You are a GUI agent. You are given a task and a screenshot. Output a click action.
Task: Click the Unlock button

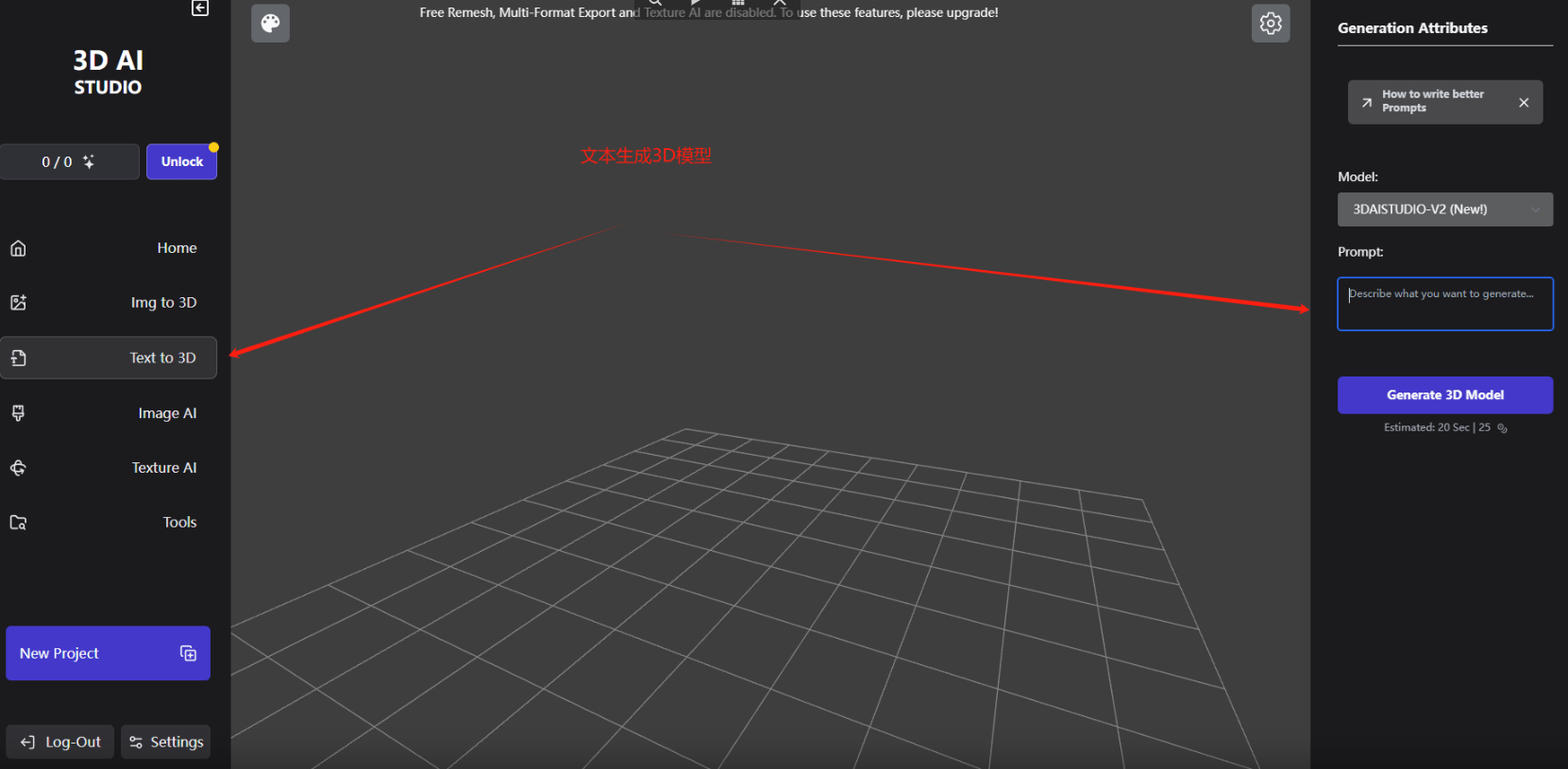point(181,161)
